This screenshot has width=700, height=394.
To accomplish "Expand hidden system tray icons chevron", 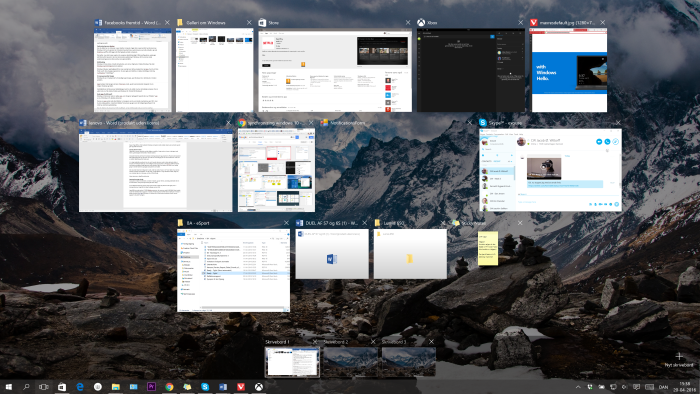I will click(578, 387).
